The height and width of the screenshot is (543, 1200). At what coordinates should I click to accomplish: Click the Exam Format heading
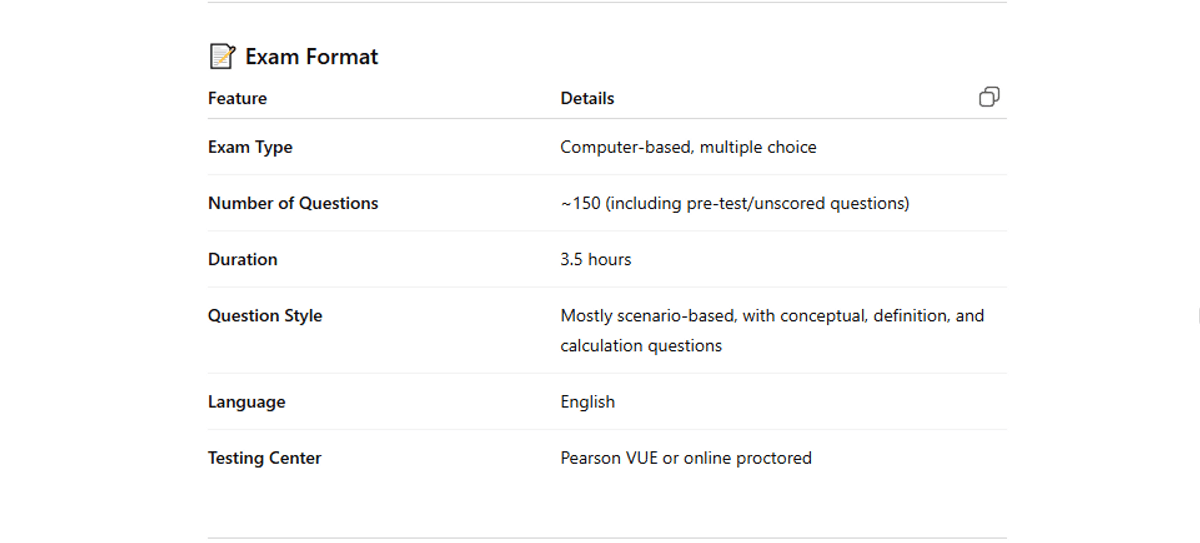coord(312,57)
